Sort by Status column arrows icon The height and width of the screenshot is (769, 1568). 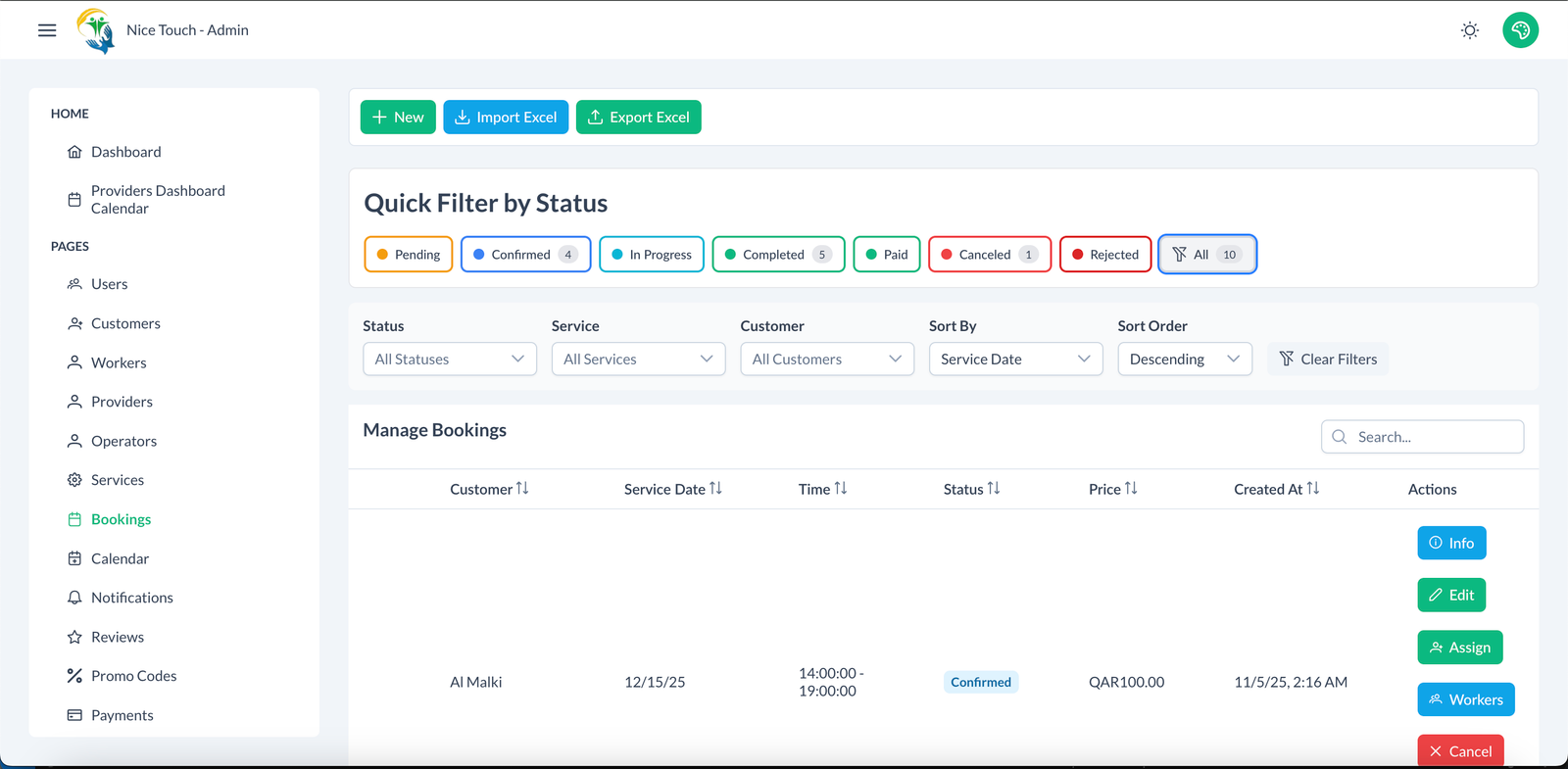(994, 488)
